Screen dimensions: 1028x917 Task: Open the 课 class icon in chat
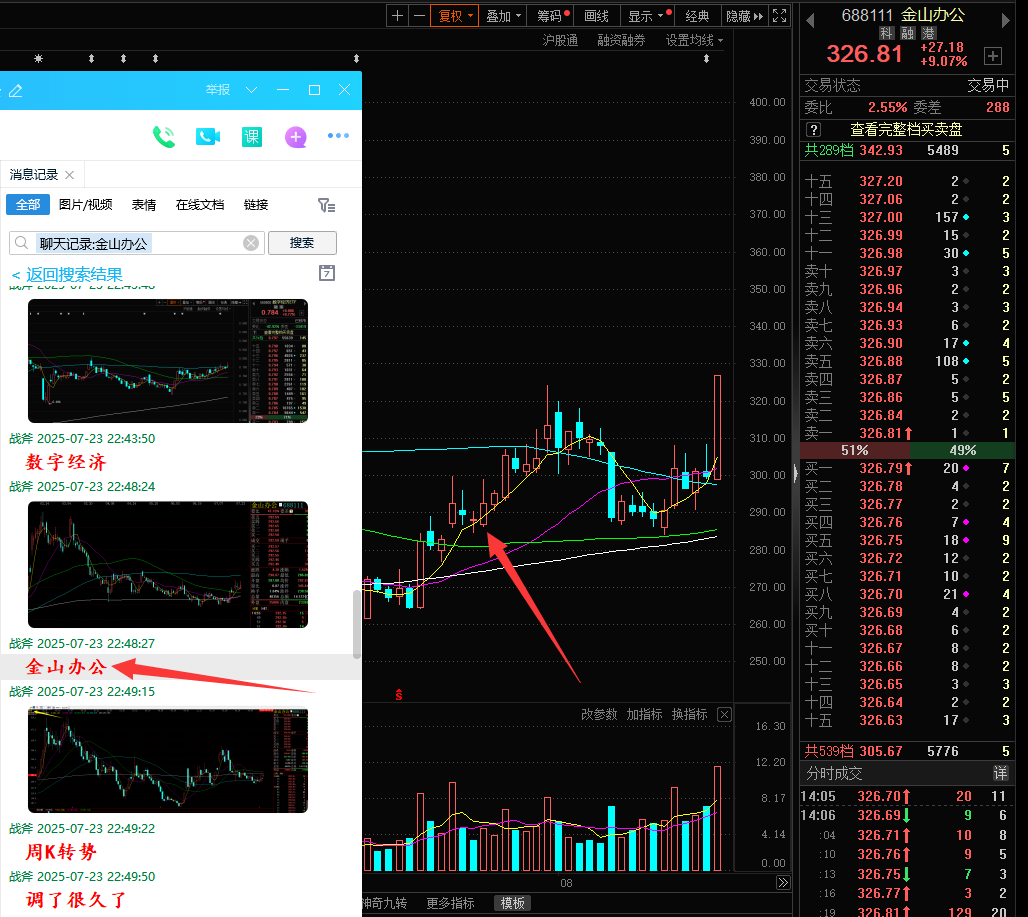[252, 136]
